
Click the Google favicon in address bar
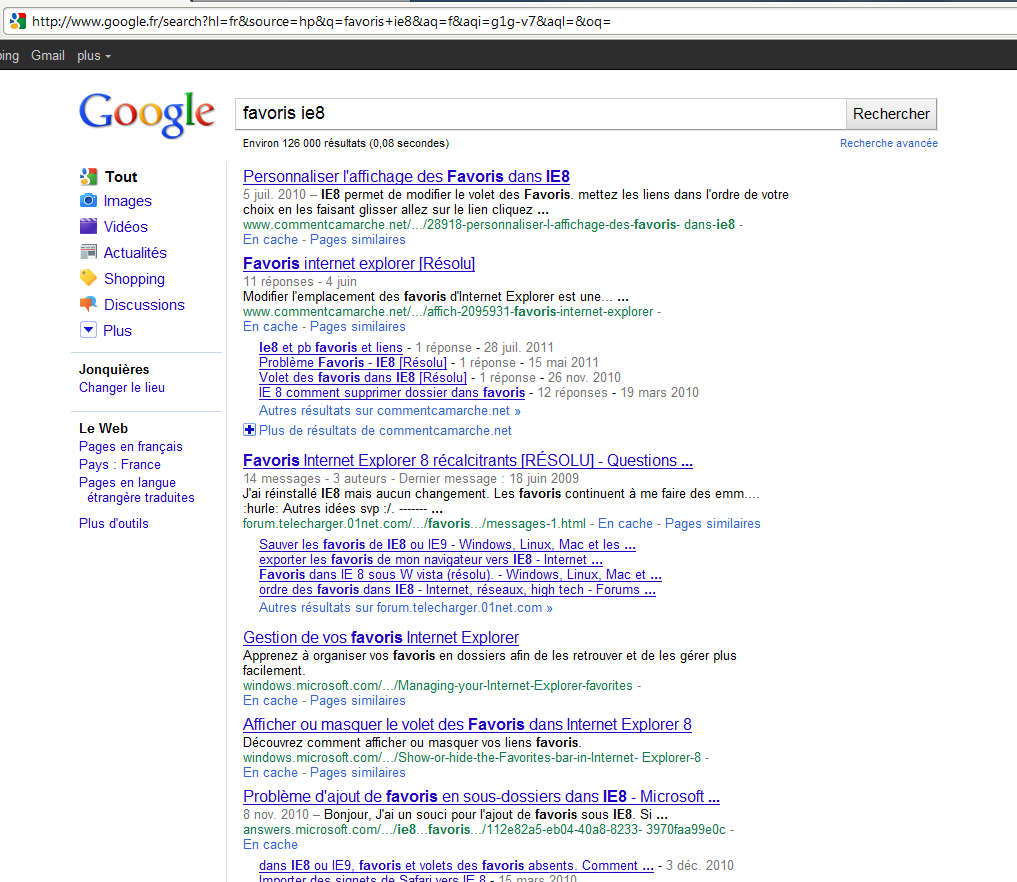pos(18,21)
